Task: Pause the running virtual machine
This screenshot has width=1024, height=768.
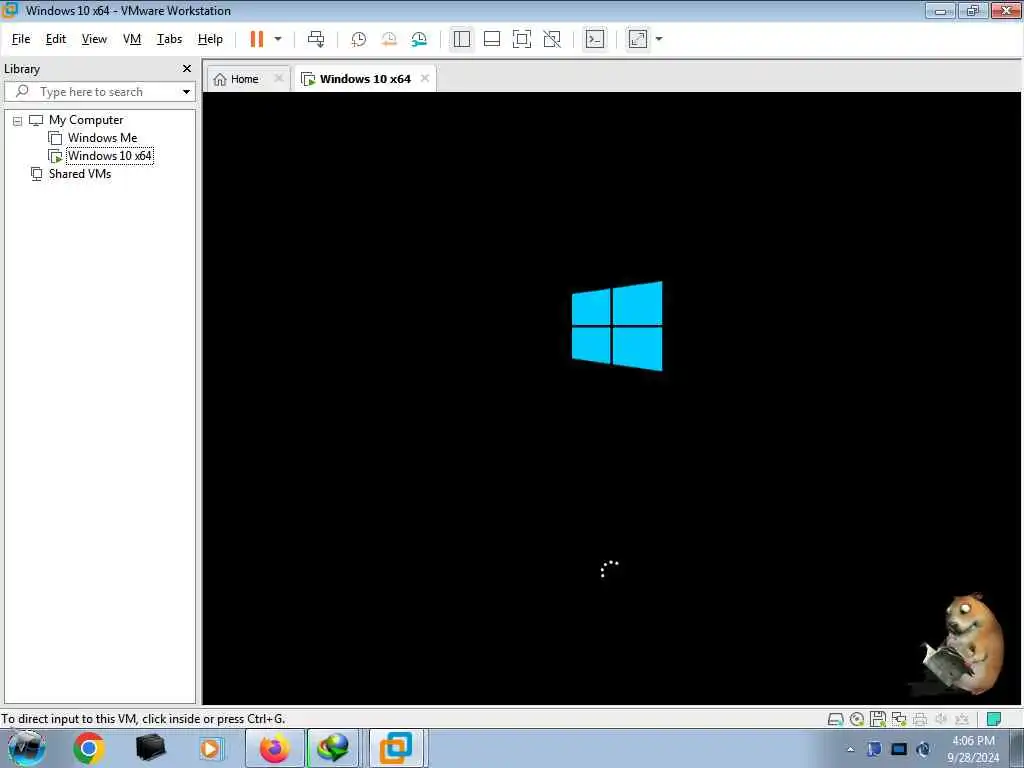Action: (x=257, y=39)
